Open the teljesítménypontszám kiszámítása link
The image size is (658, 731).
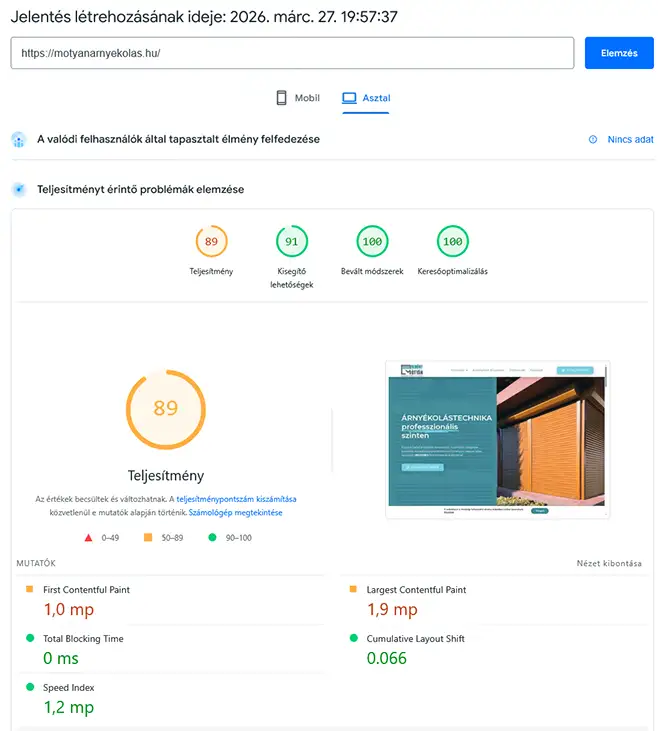point(236,499)
